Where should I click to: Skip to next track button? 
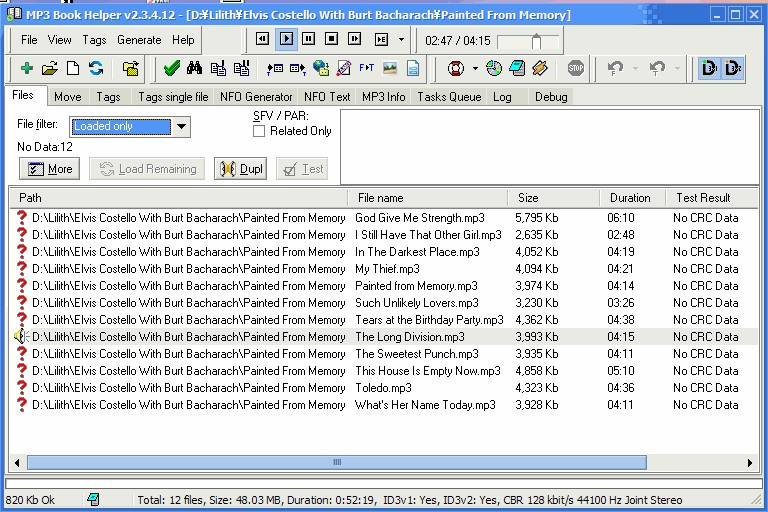355,39
